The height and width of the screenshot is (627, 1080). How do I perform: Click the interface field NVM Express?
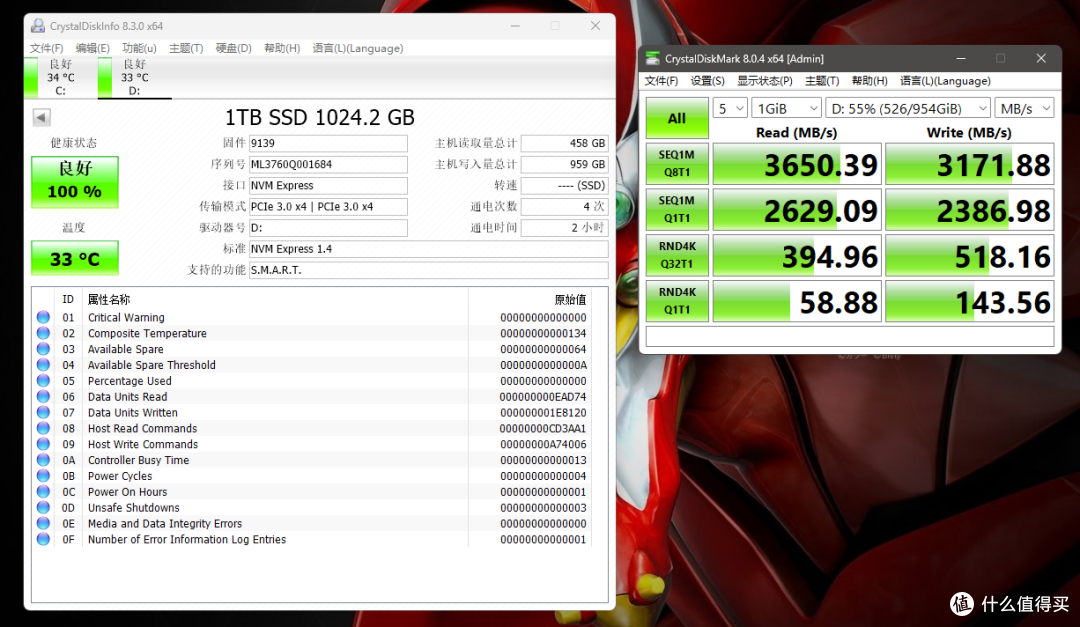328,185
